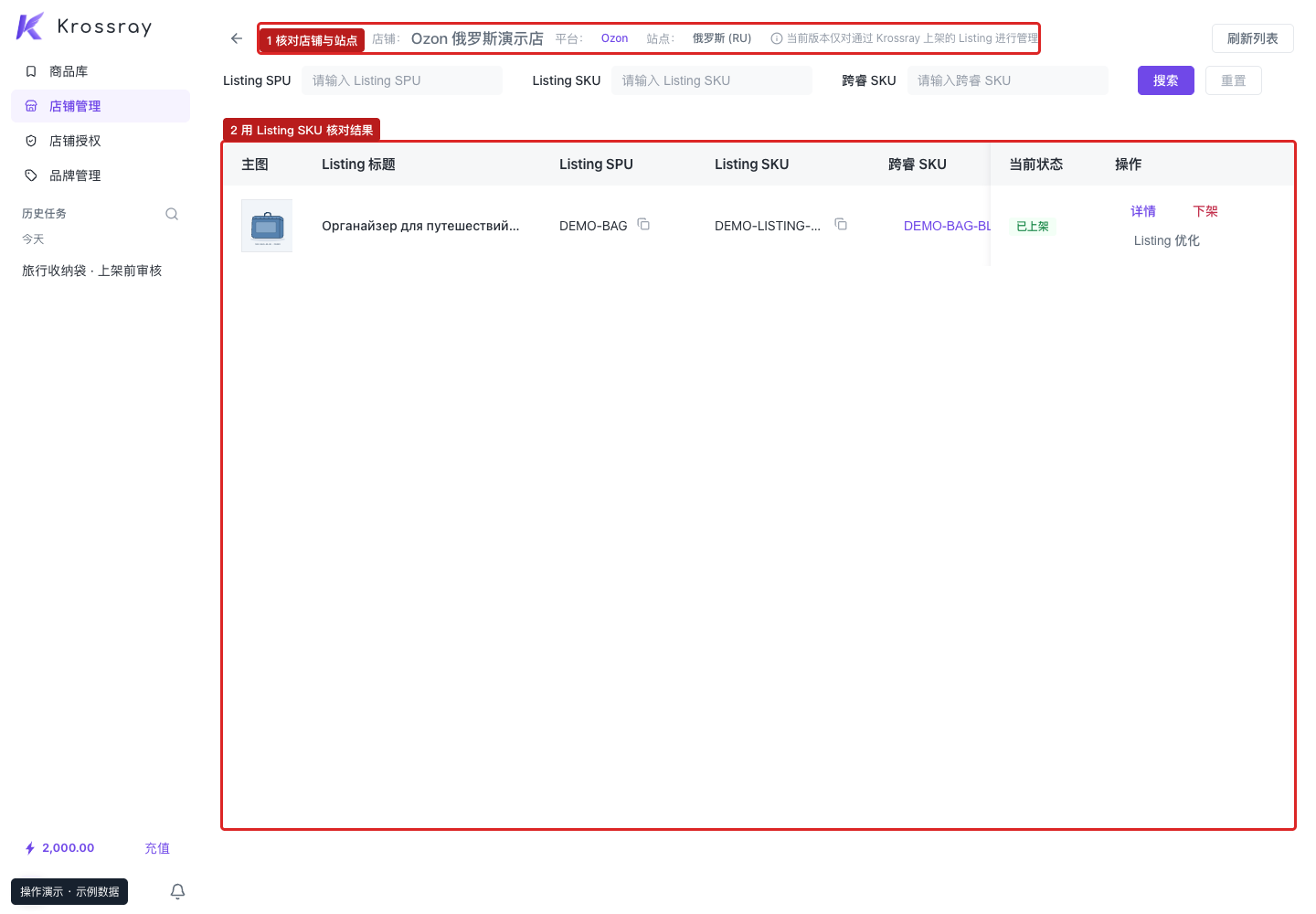The image size is (1316, 914).
Task: Open the product bag thumbnail image
Action: 267,226
